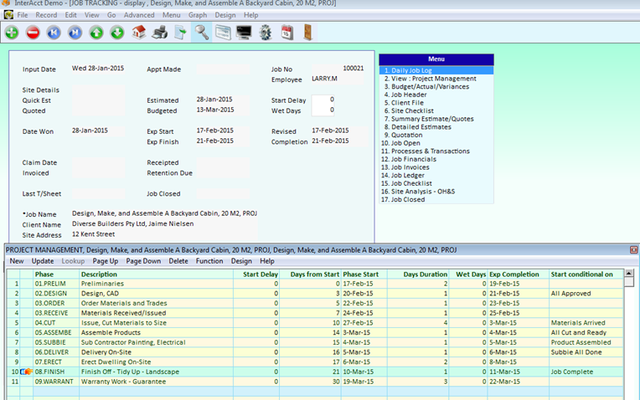The height and width of the screenshot is (400, 640).
Task: Open the Graph menu
Action: pos(198,15)
